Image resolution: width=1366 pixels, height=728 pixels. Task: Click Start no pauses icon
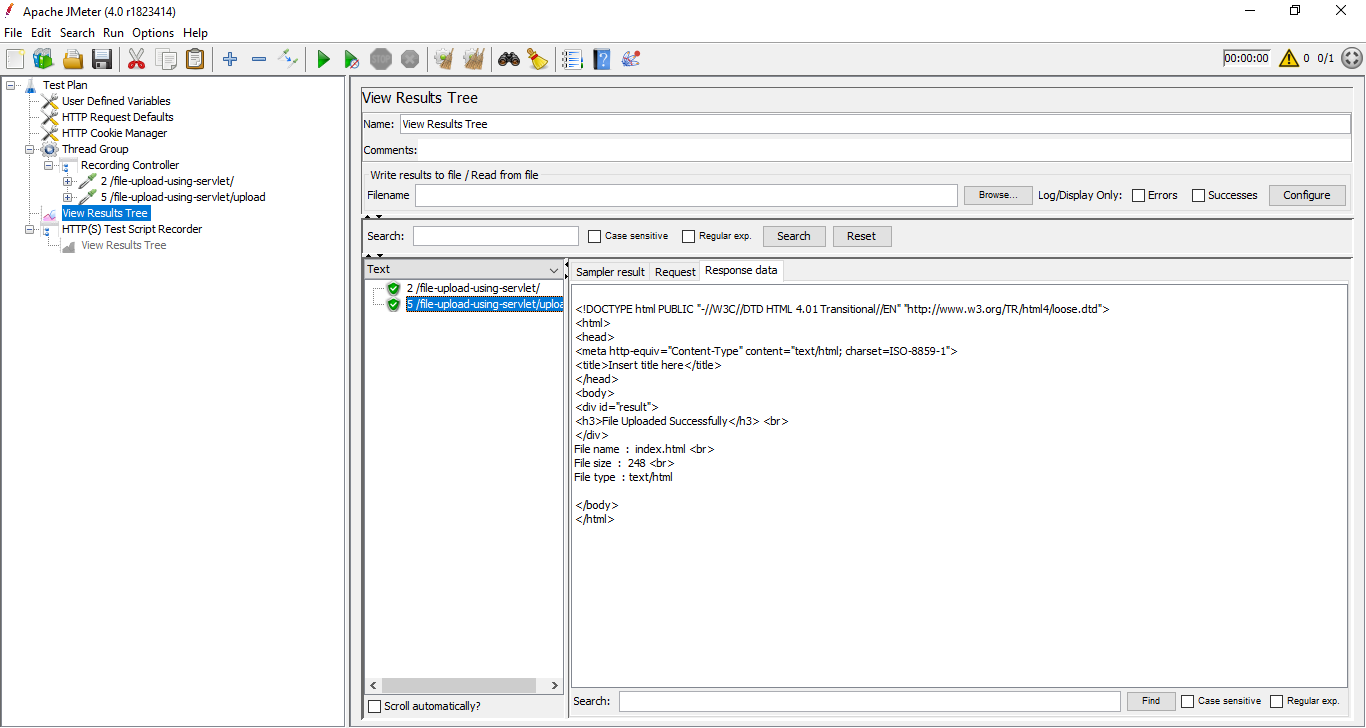coord(352,59)
